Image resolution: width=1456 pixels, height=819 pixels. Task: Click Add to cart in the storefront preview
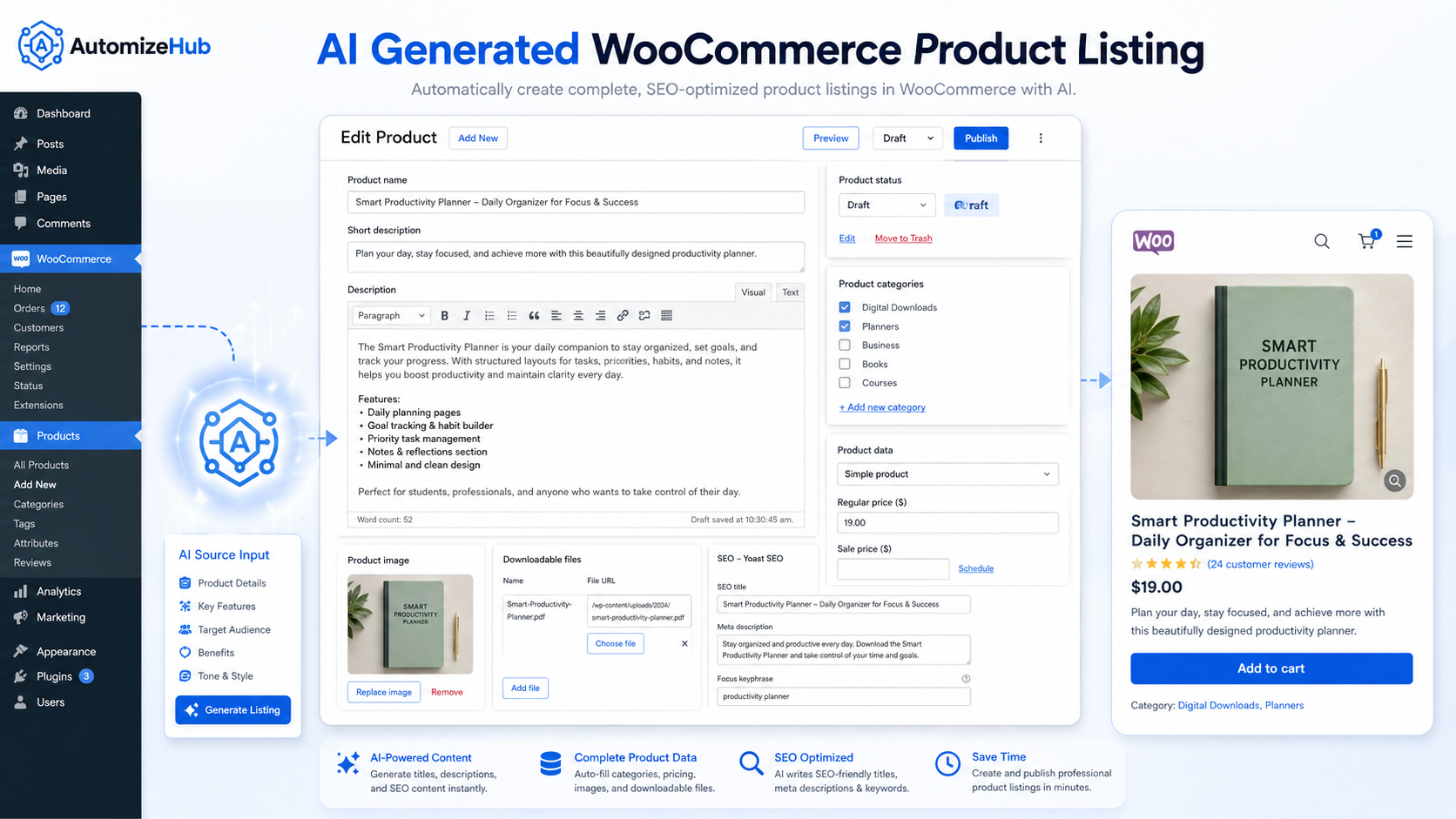(x=1271, y=668)
